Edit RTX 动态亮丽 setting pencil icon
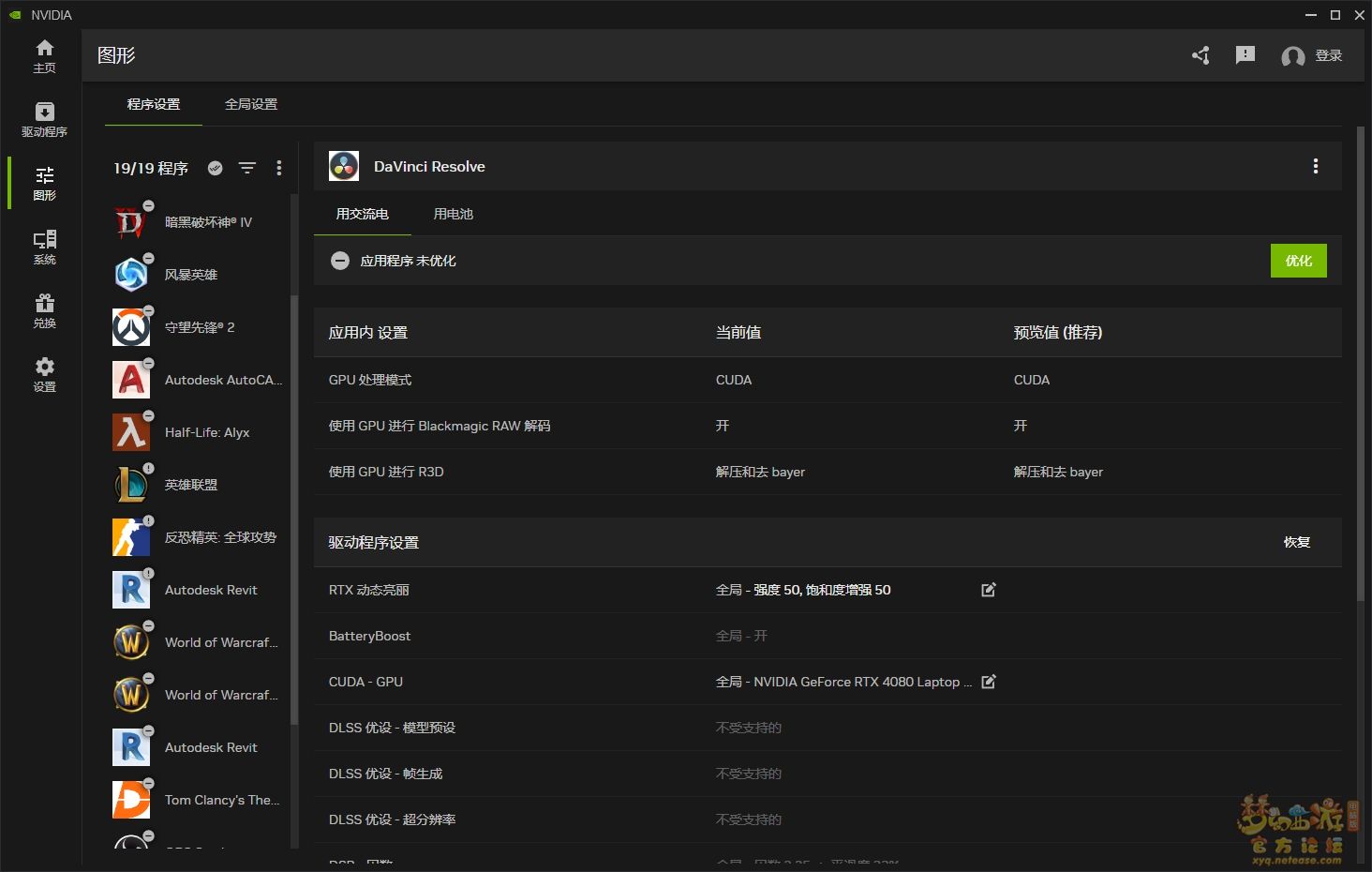Screen dimensions: 1372x872 989,590
